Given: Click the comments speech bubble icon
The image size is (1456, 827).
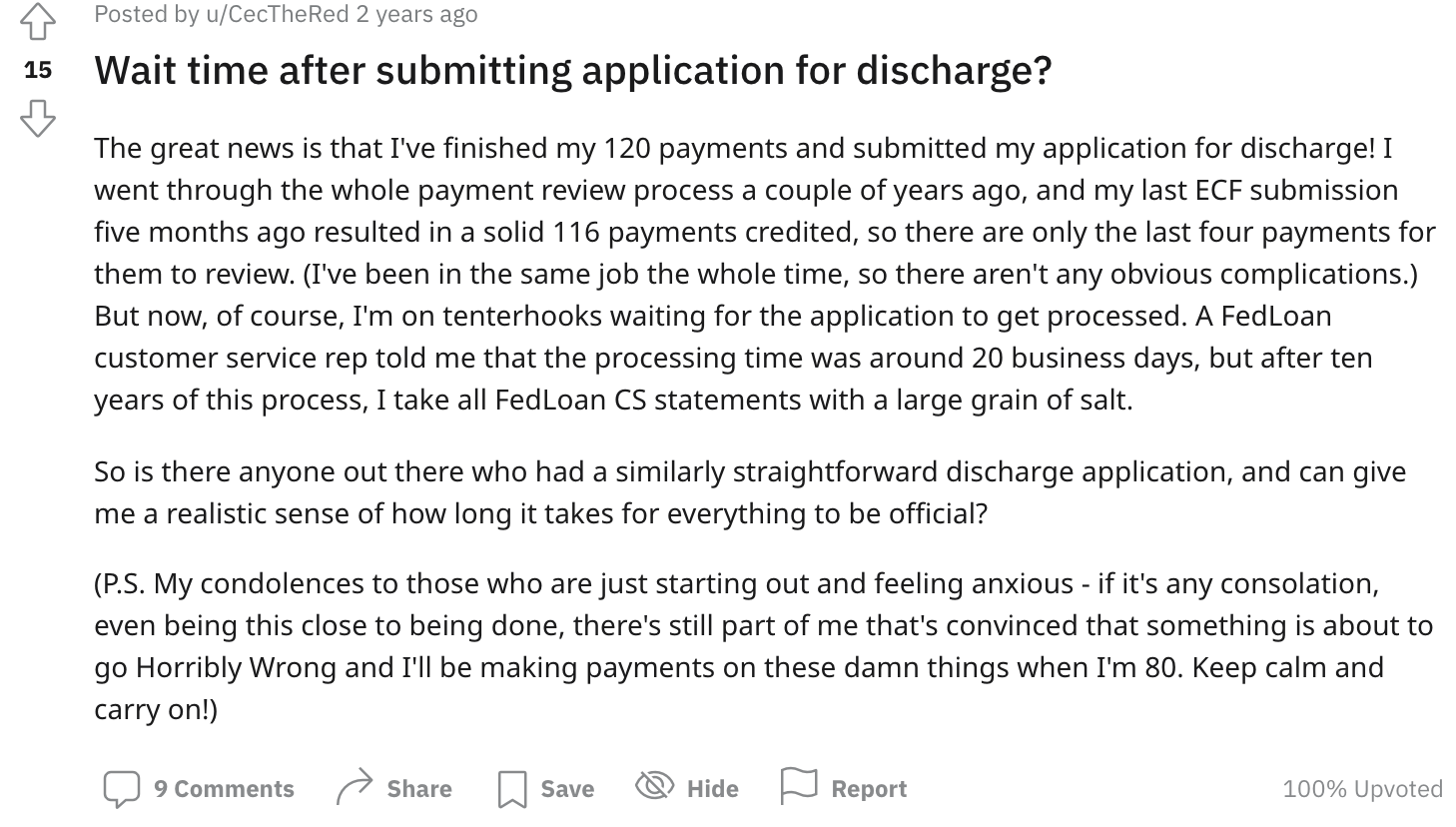Looking at the screenshot, I should (122, 789).
